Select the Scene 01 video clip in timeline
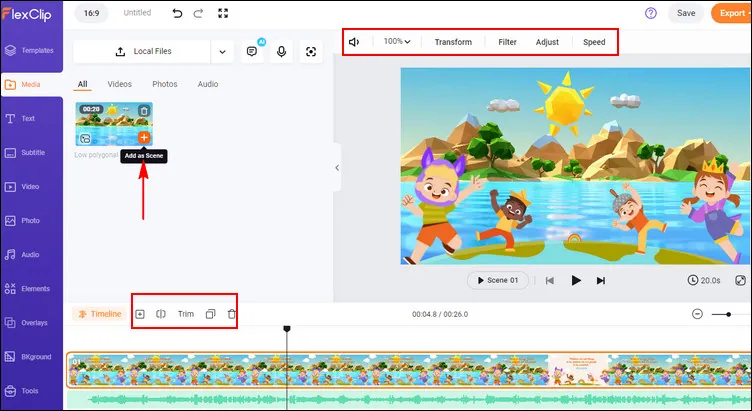This screenshot has width=752, height=411. pyautogui.click(x=409, y=370)
